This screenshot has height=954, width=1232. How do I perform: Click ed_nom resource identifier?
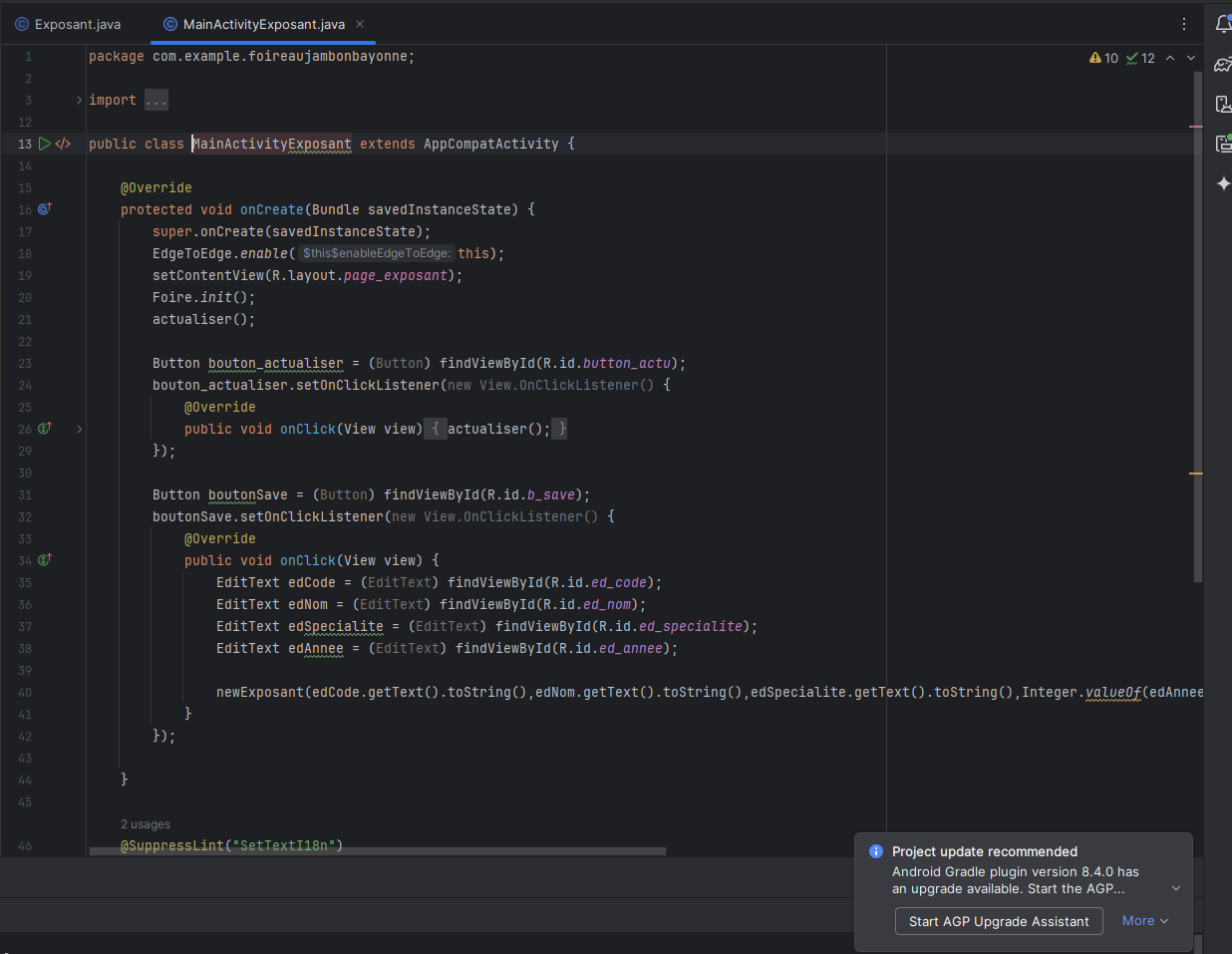point(607,604)
